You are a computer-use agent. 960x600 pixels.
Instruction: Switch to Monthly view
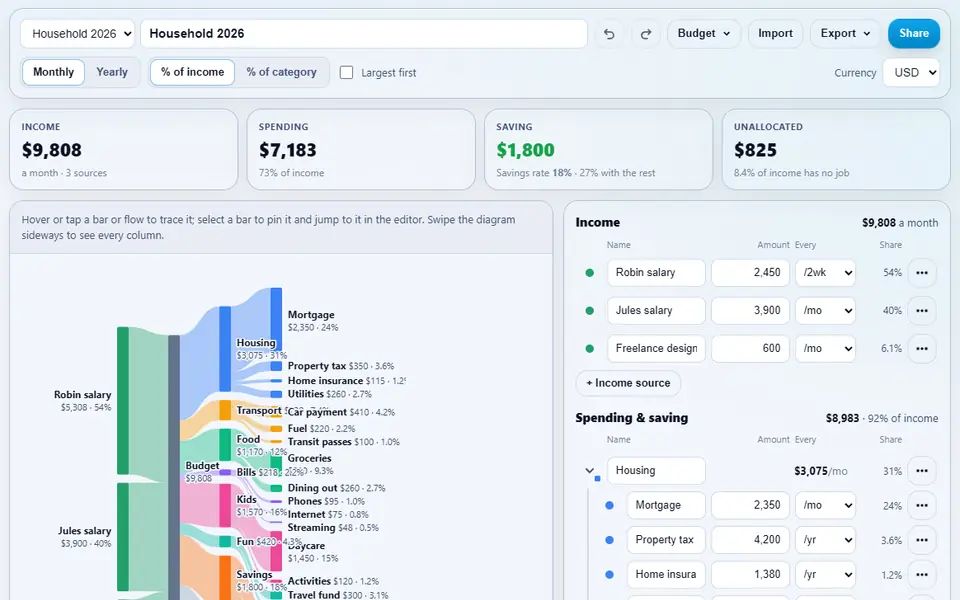tap(53, 72)
